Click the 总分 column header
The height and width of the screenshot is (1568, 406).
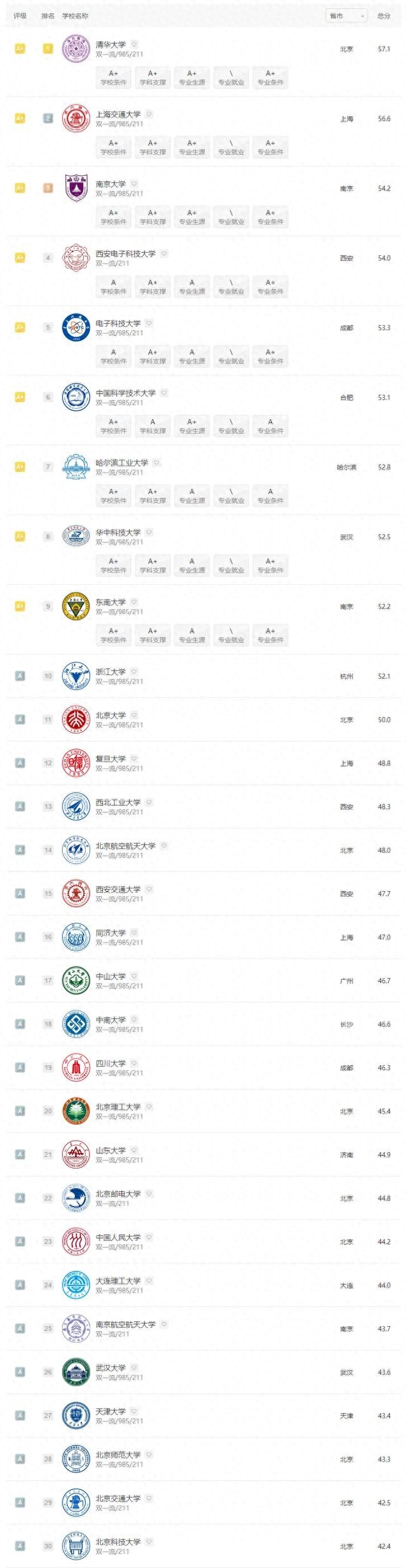point(384,16)
